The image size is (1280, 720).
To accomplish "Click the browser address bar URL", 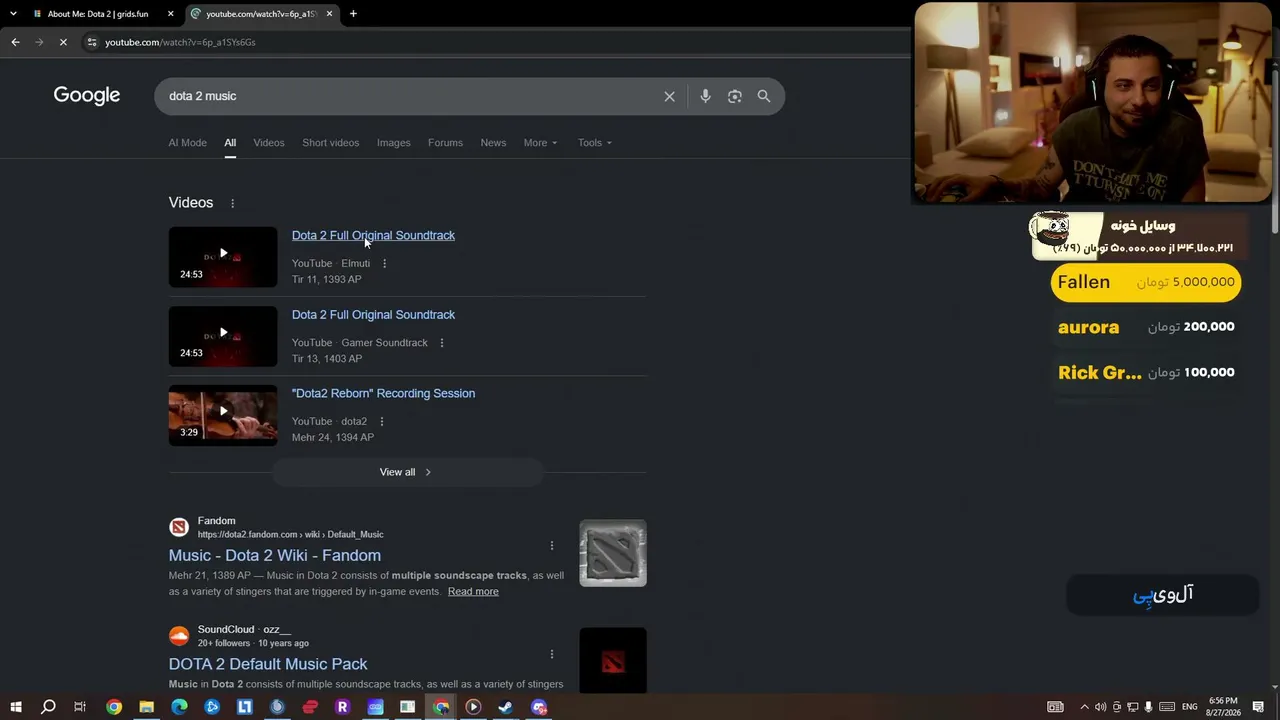I will pyautogui.click(x=180, y=42).
